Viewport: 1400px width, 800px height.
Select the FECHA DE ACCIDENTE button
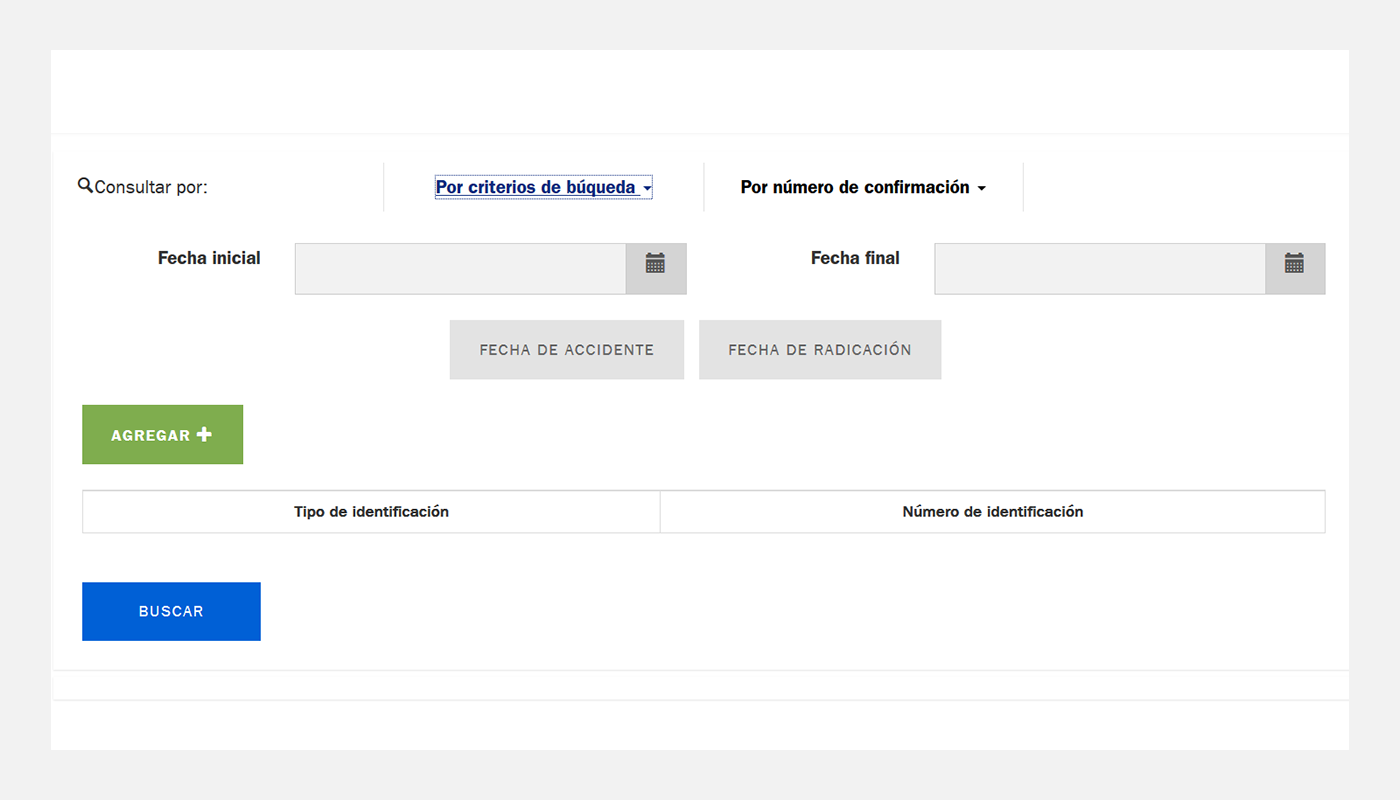click(x=567, y=350)
